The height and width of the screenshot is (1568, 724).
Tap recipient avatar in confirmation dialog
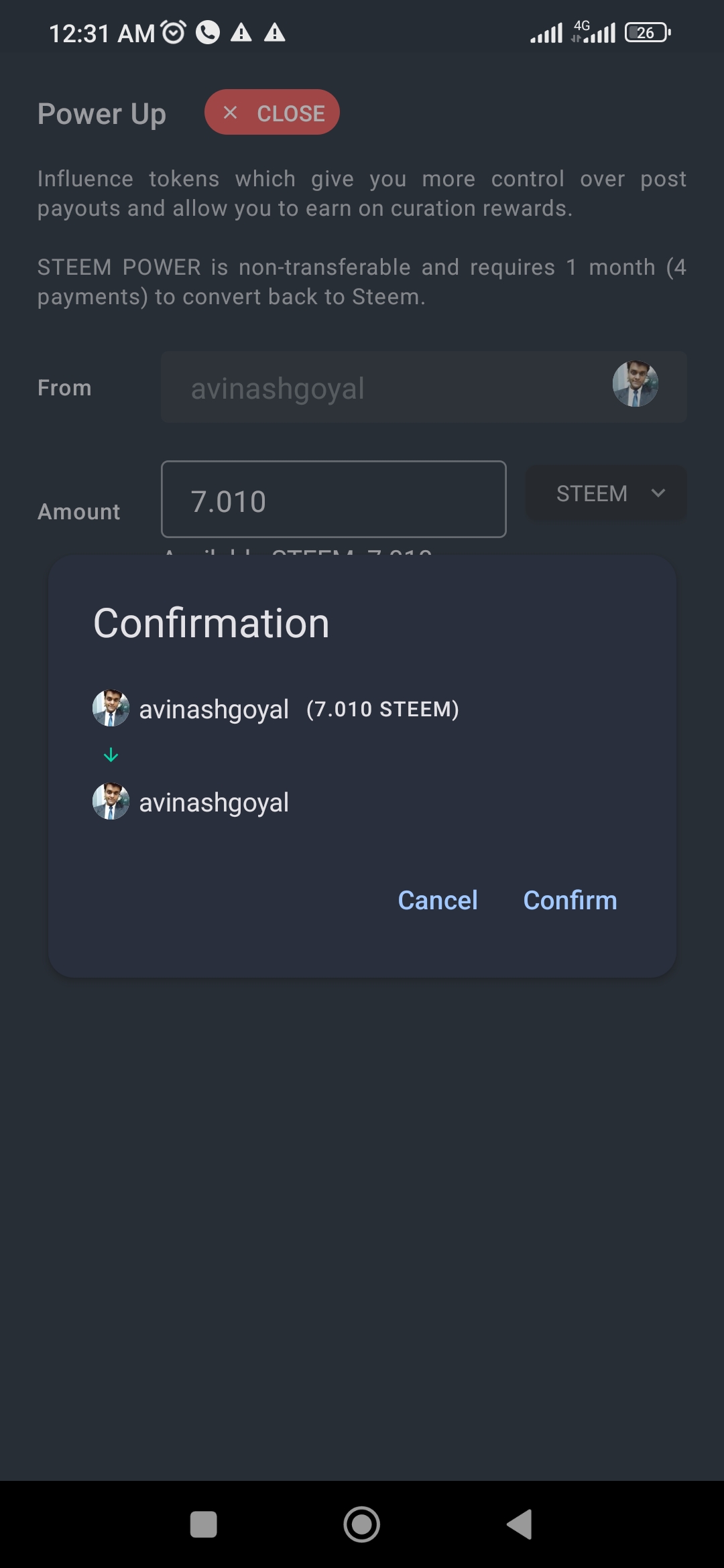[x=111, y=801]
